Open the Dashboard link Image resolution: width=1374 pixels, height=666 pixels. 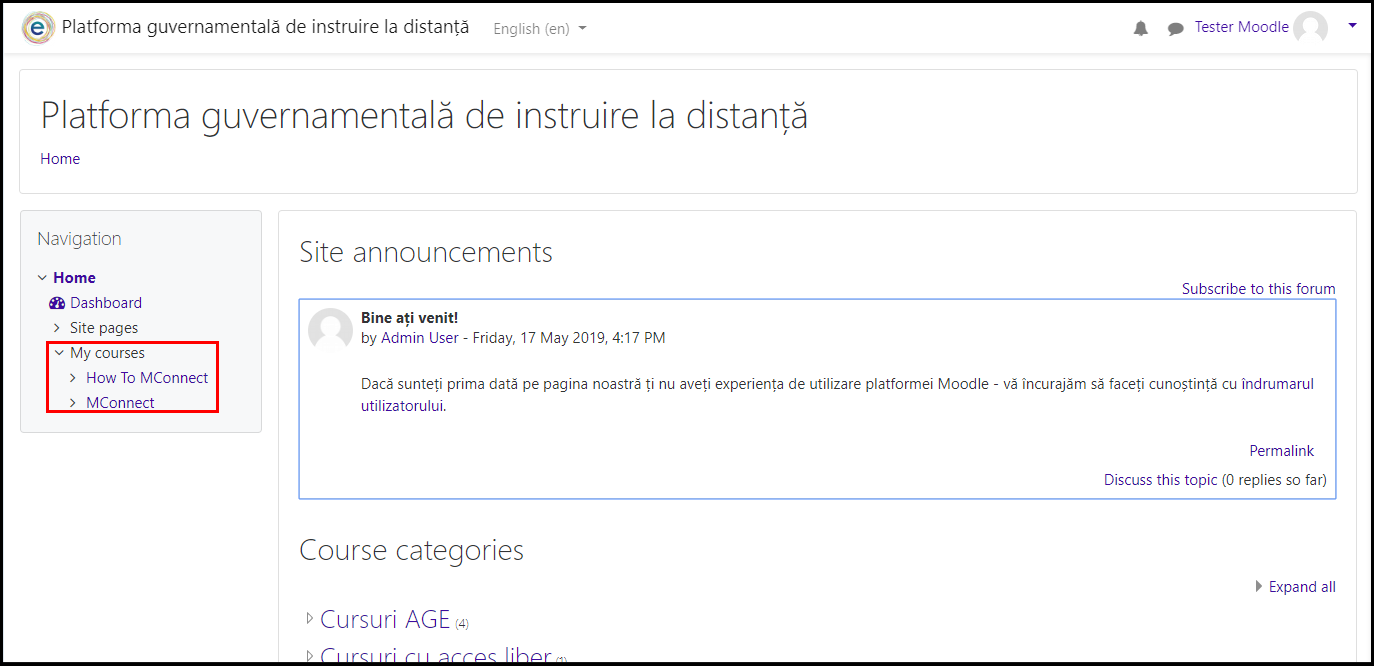[x=106, y=303]
